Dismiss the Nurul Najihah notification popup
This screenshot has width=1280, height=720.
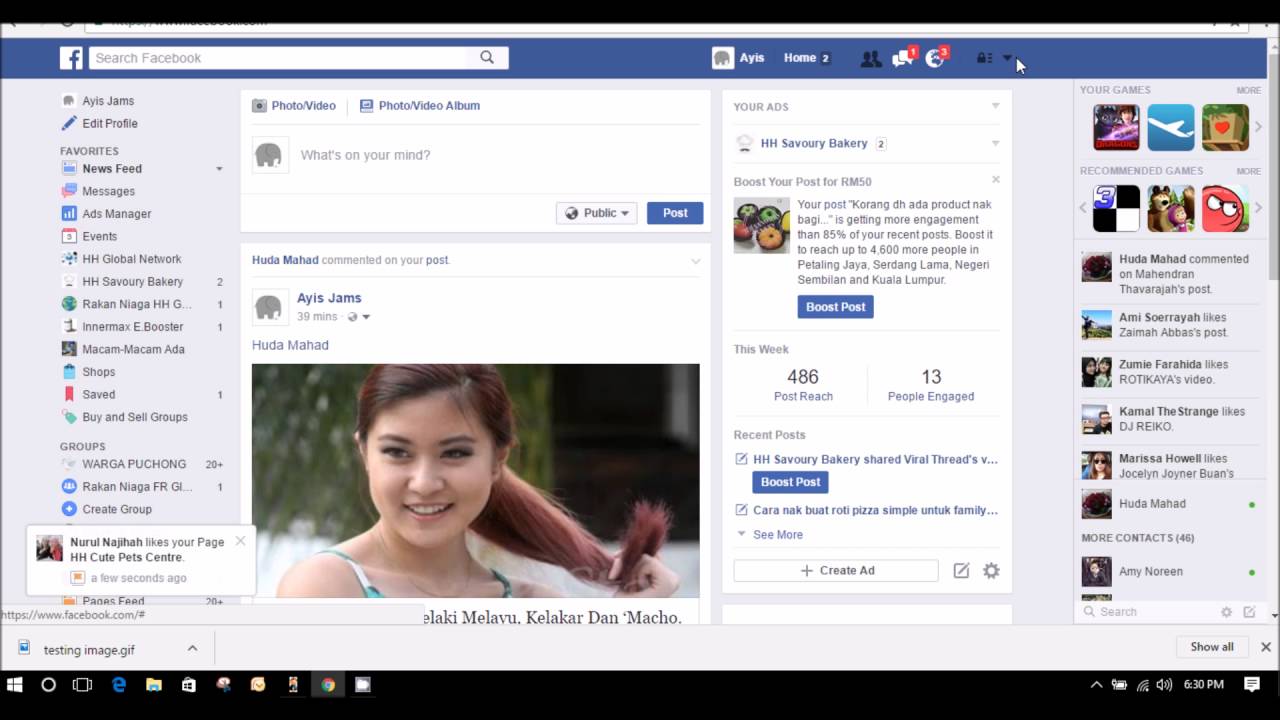[x=240, y=541]
